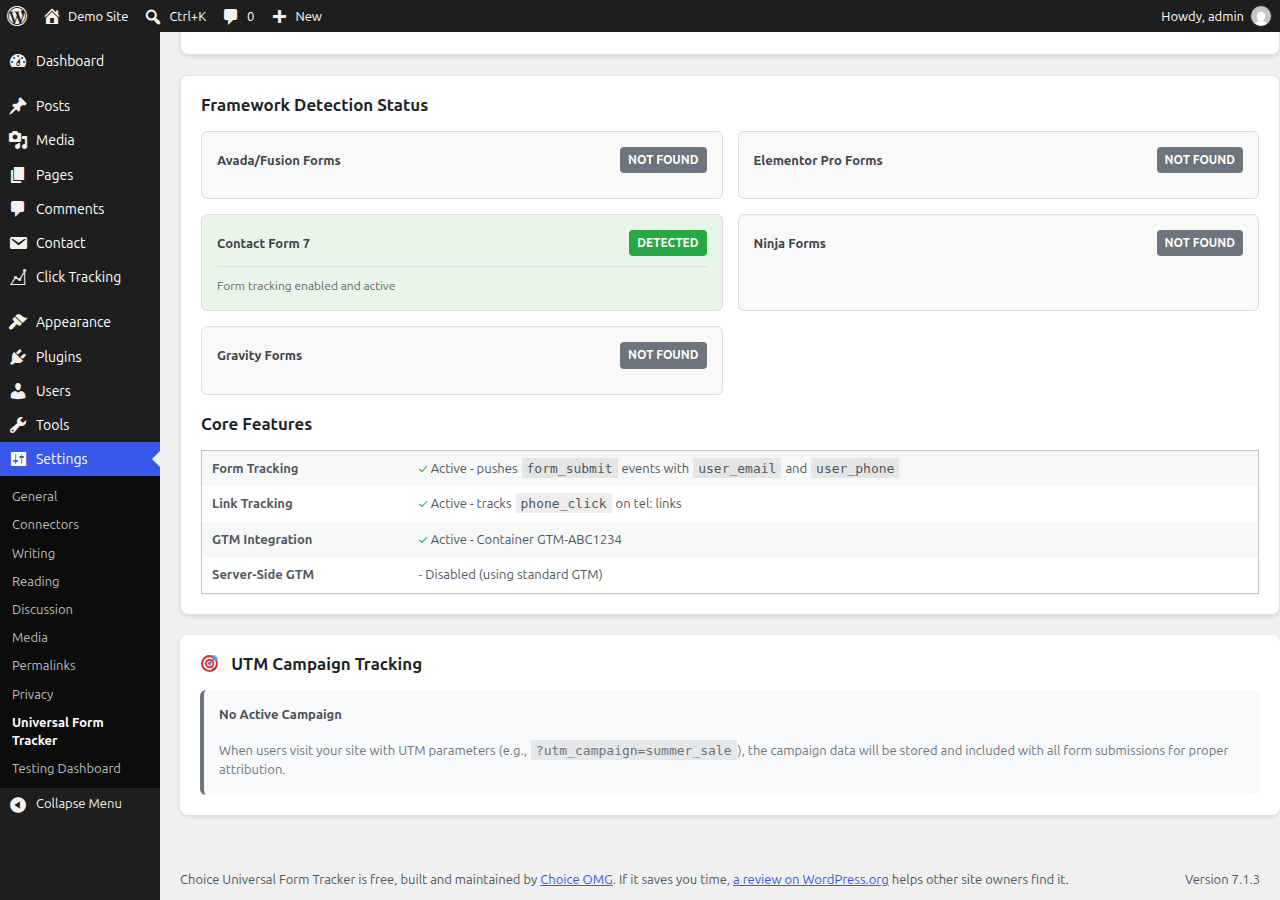Click the NOT FOUND badge for Gravity Forms

coord(663,355)
